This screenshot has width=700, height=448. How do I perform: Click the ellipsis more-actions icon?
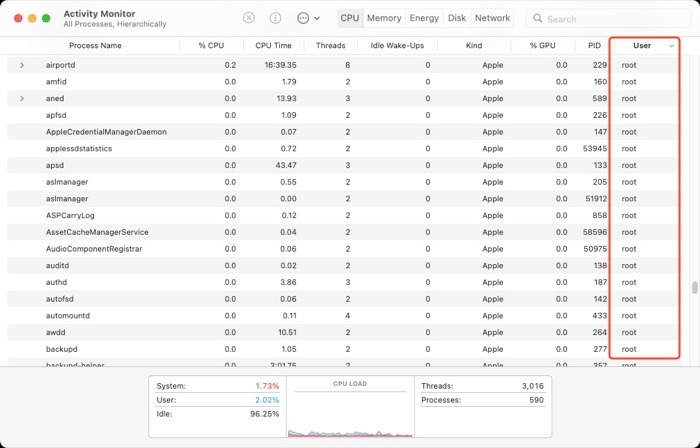[x=303, y=18]
